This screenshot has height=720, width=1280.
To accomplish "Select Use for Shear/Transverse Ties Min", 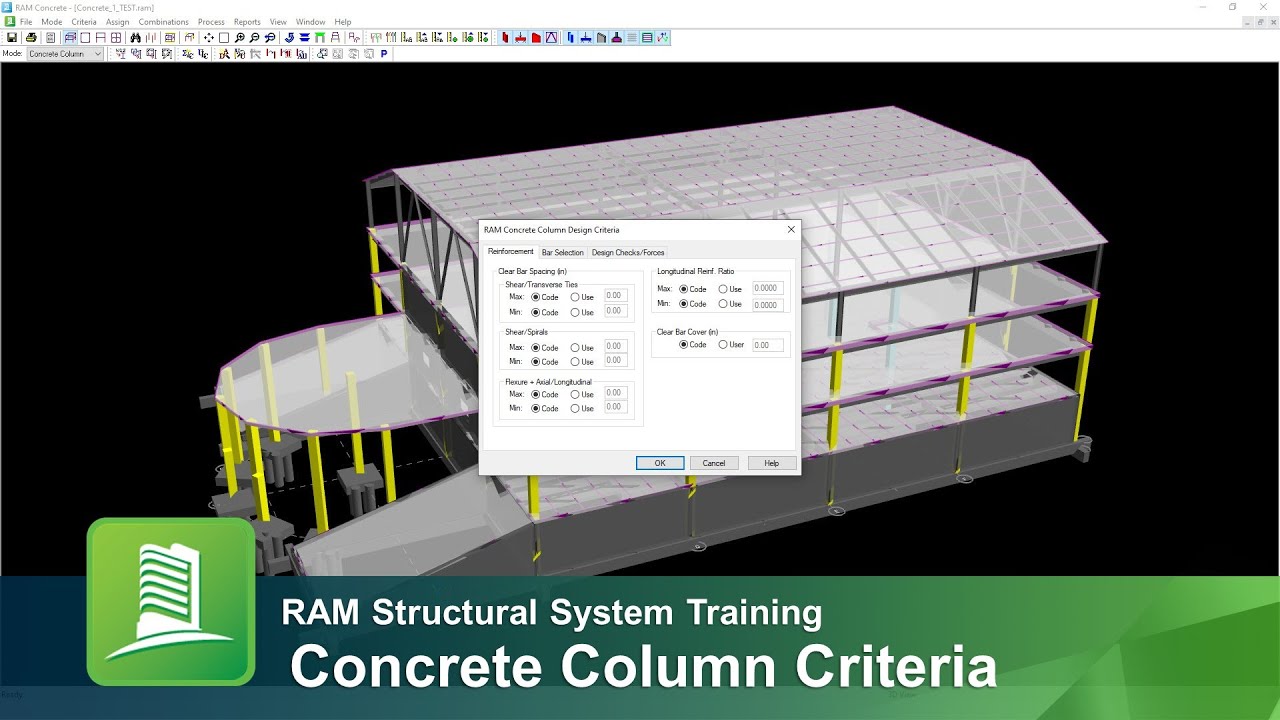I will (582, 312).
